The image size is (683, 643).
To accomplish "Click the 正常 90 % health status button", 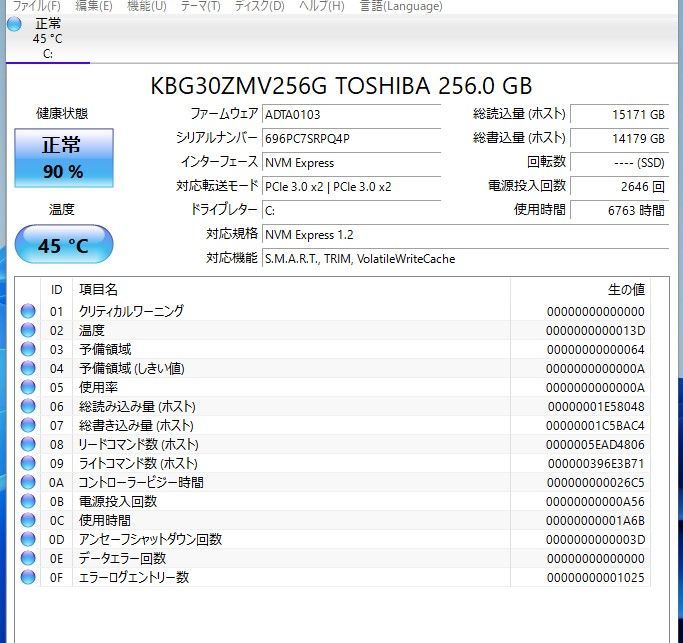I will (x=64, y=158).
